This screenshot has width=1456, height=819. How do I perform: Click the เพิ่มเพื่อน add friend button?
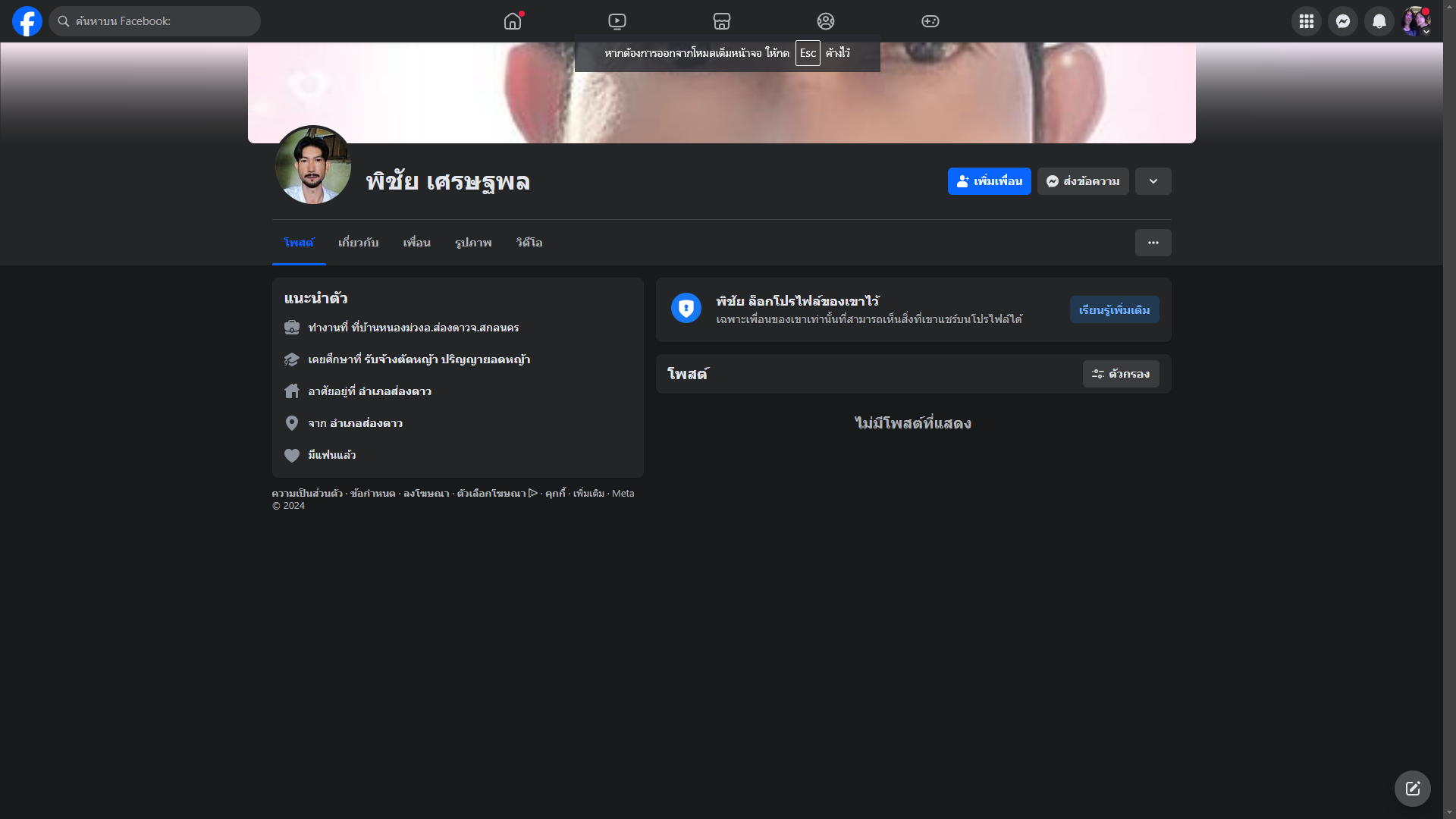click(x=989, y=181)
